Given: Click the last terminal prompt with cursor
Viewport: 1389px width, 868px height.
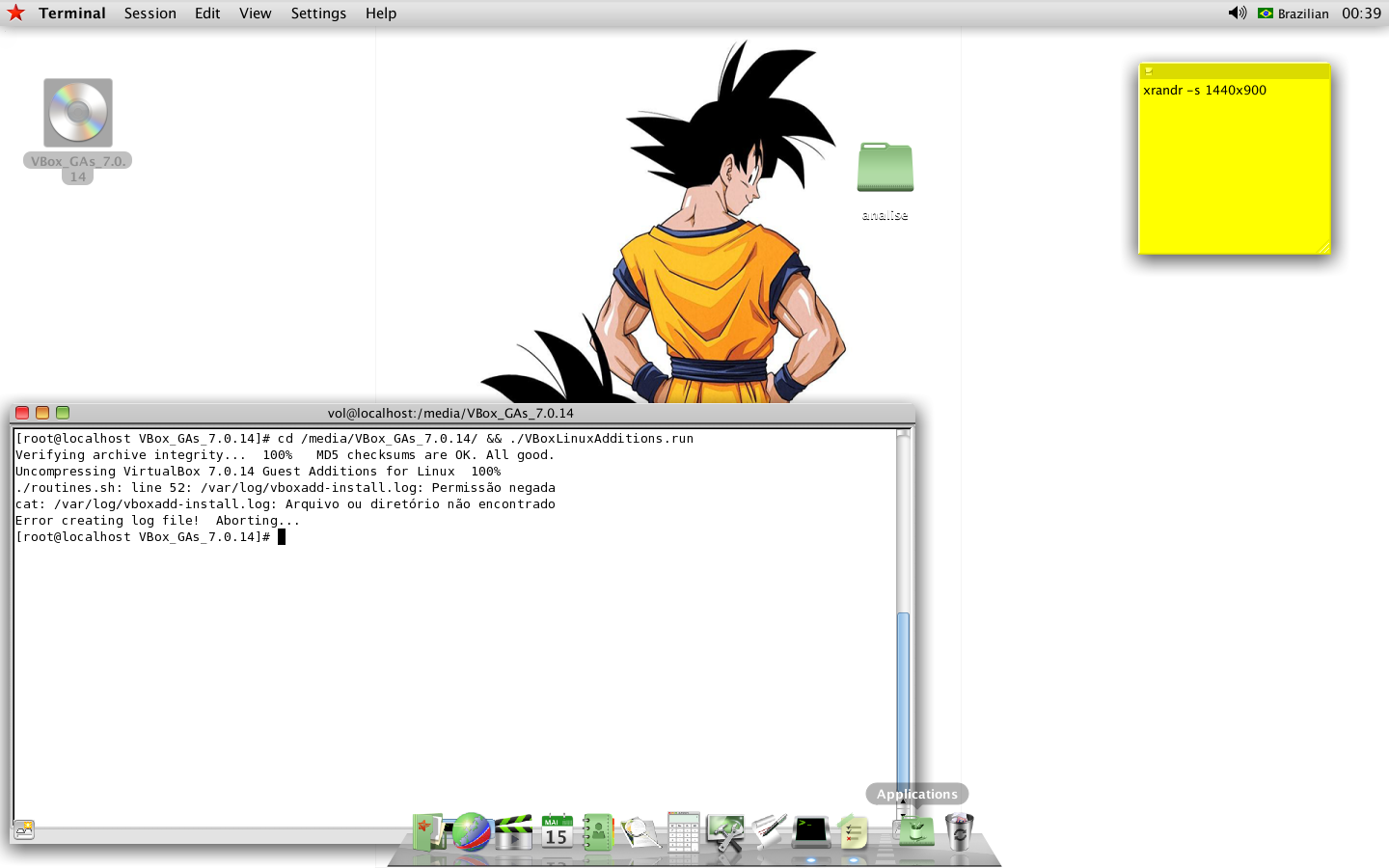Looking at the screenshot, I should (x=150, y=537).
